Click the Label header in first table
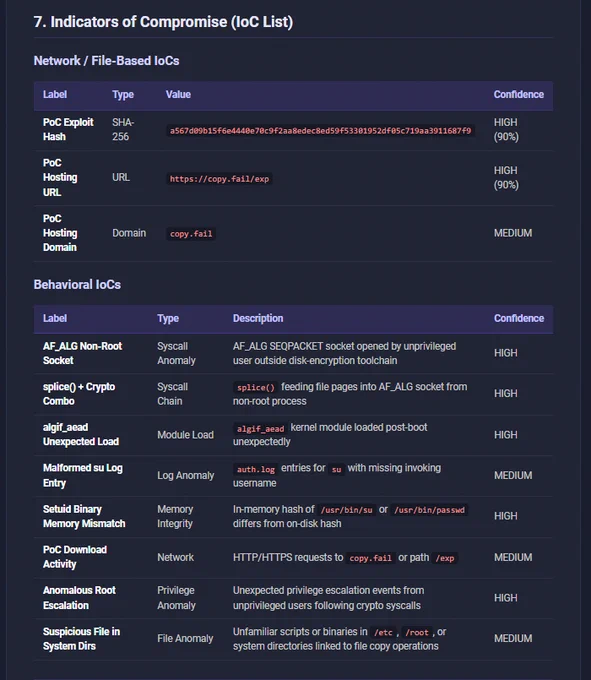 [55, 95]
